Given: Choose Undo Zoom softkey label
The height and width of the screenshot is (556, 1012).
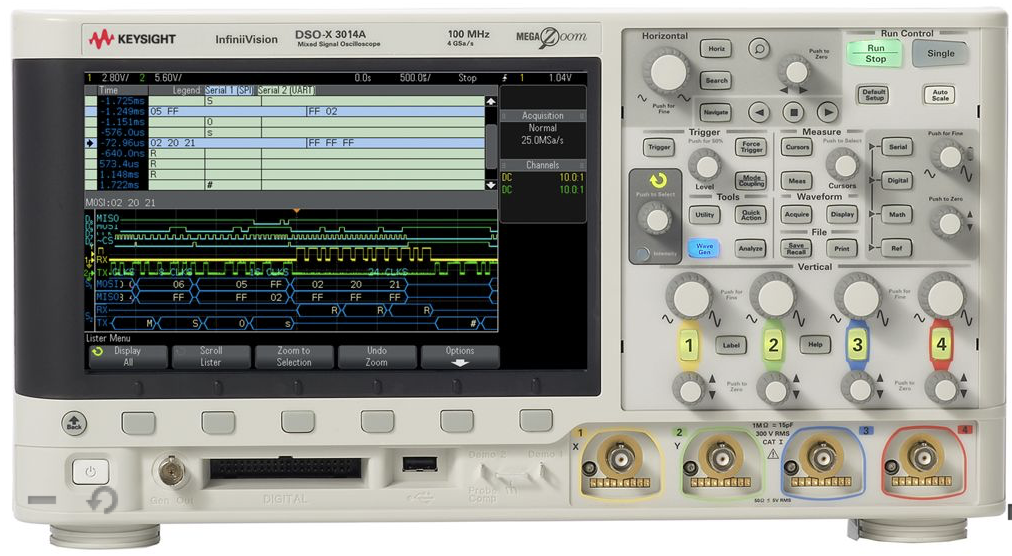Looking at the screenshot, I should [x=377, y=356].
